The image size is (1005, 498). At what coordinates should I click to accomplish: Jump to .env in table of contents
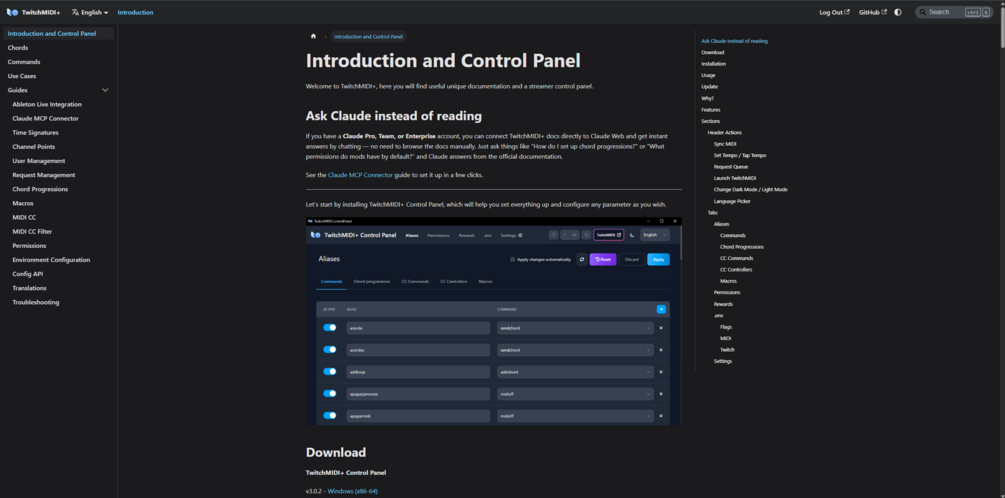[718, 315]
